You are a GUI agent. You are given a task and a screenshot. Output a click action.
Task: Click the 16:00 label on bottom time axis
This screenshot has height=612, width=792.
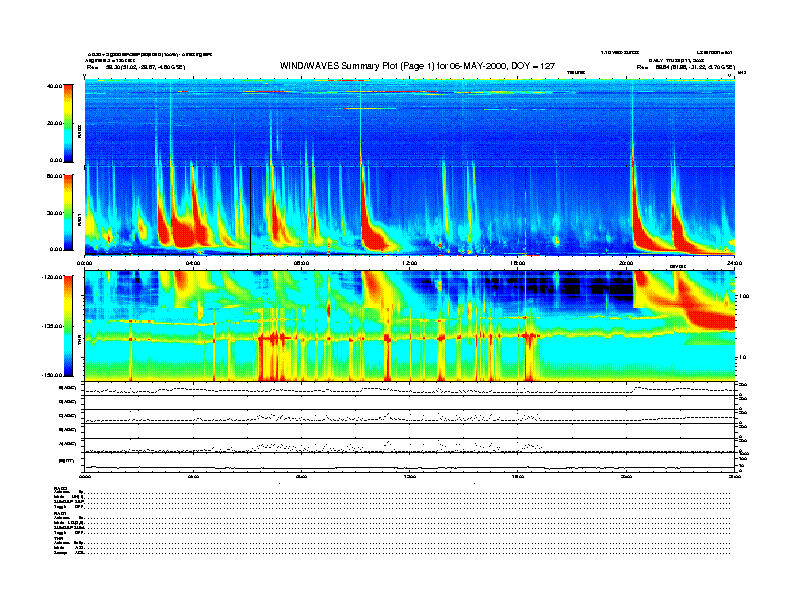click(518, 476)
